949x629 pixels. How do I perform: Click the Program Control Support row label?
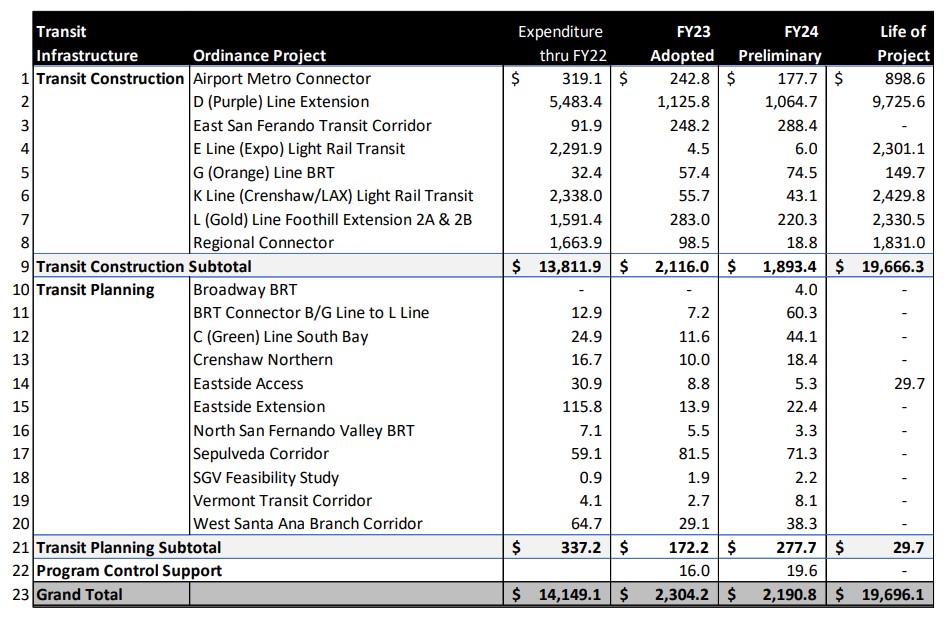click(129, 570)
